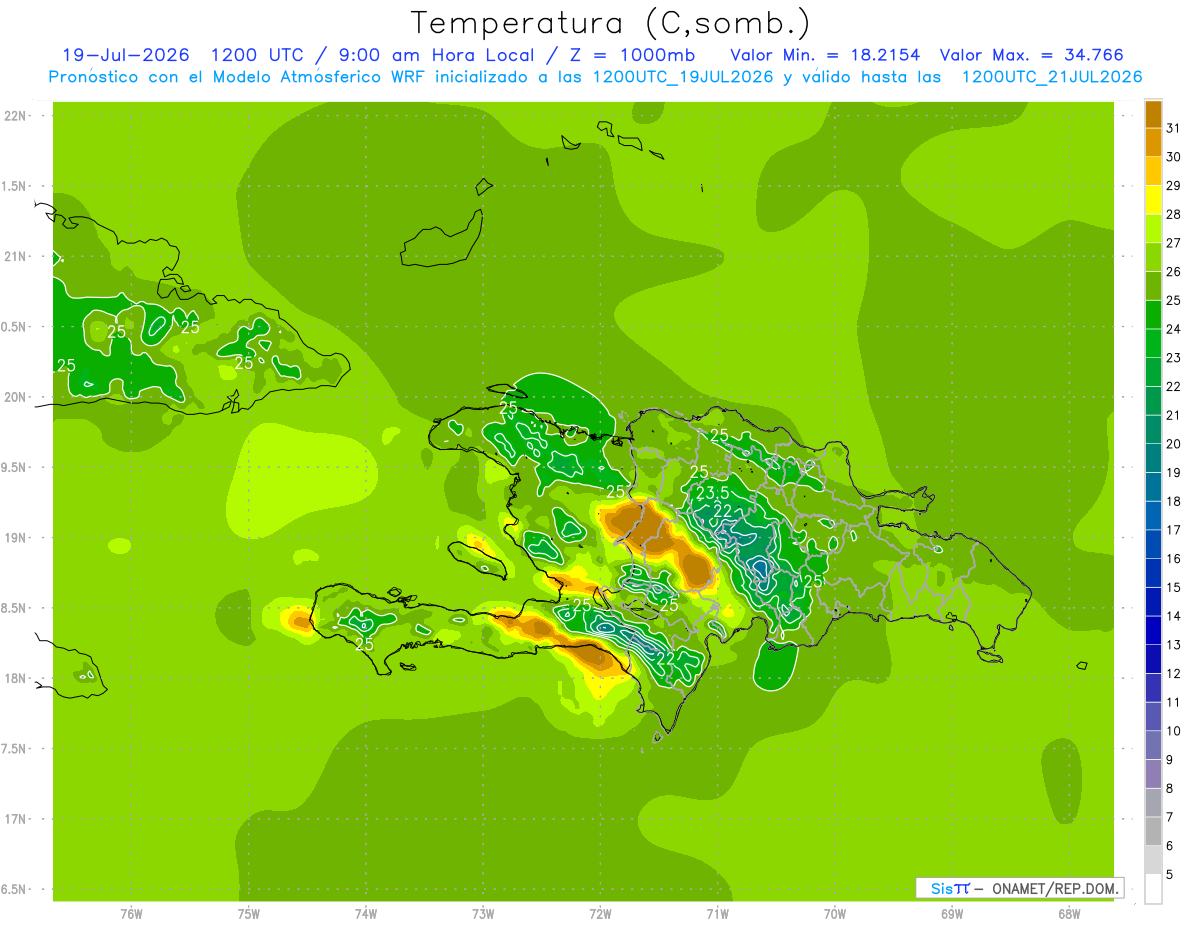Click the '19-Jul-2026' date text
1200x927 pixels.
126,55
